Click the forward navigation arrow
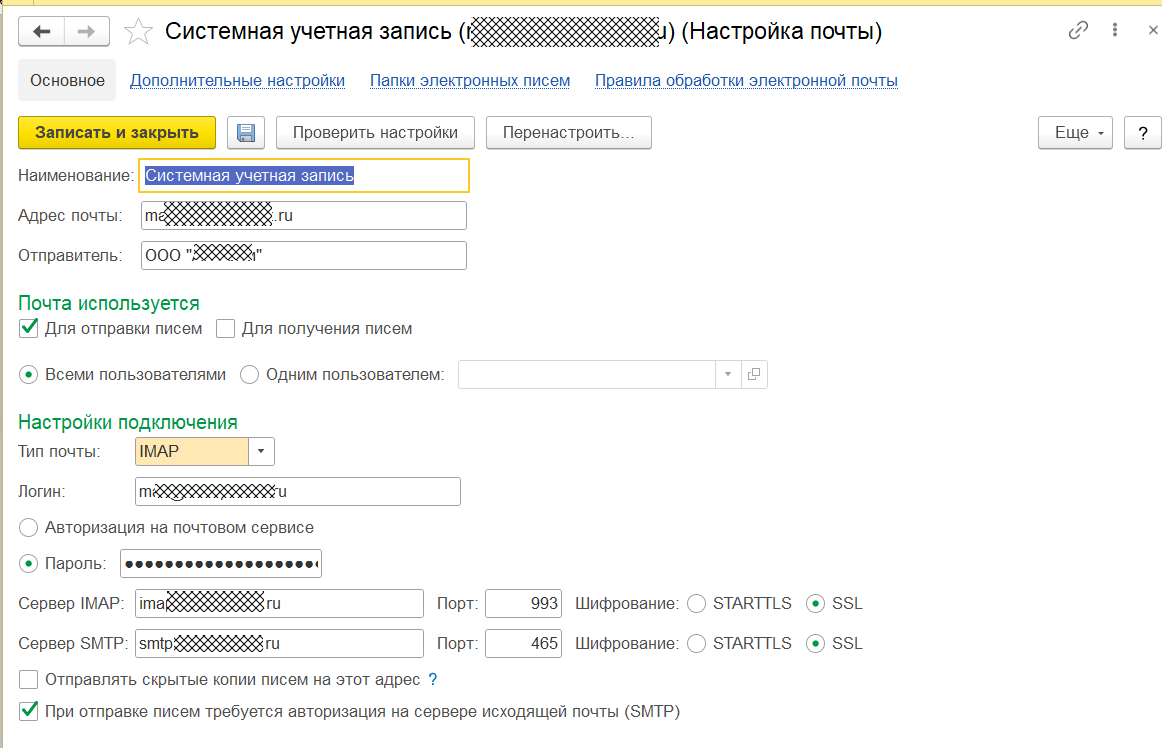 (x=87, y=32)
